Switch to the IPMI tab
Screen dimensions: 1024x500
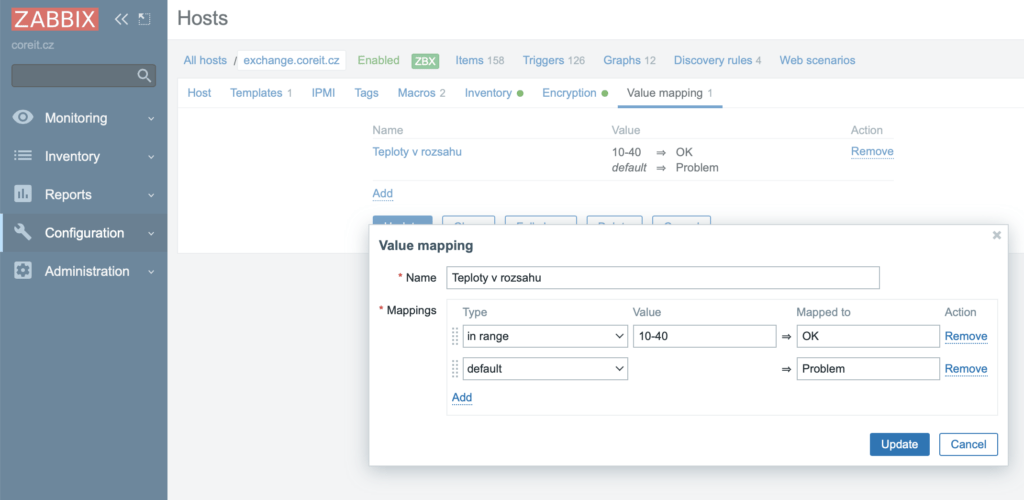click(323, 93)
